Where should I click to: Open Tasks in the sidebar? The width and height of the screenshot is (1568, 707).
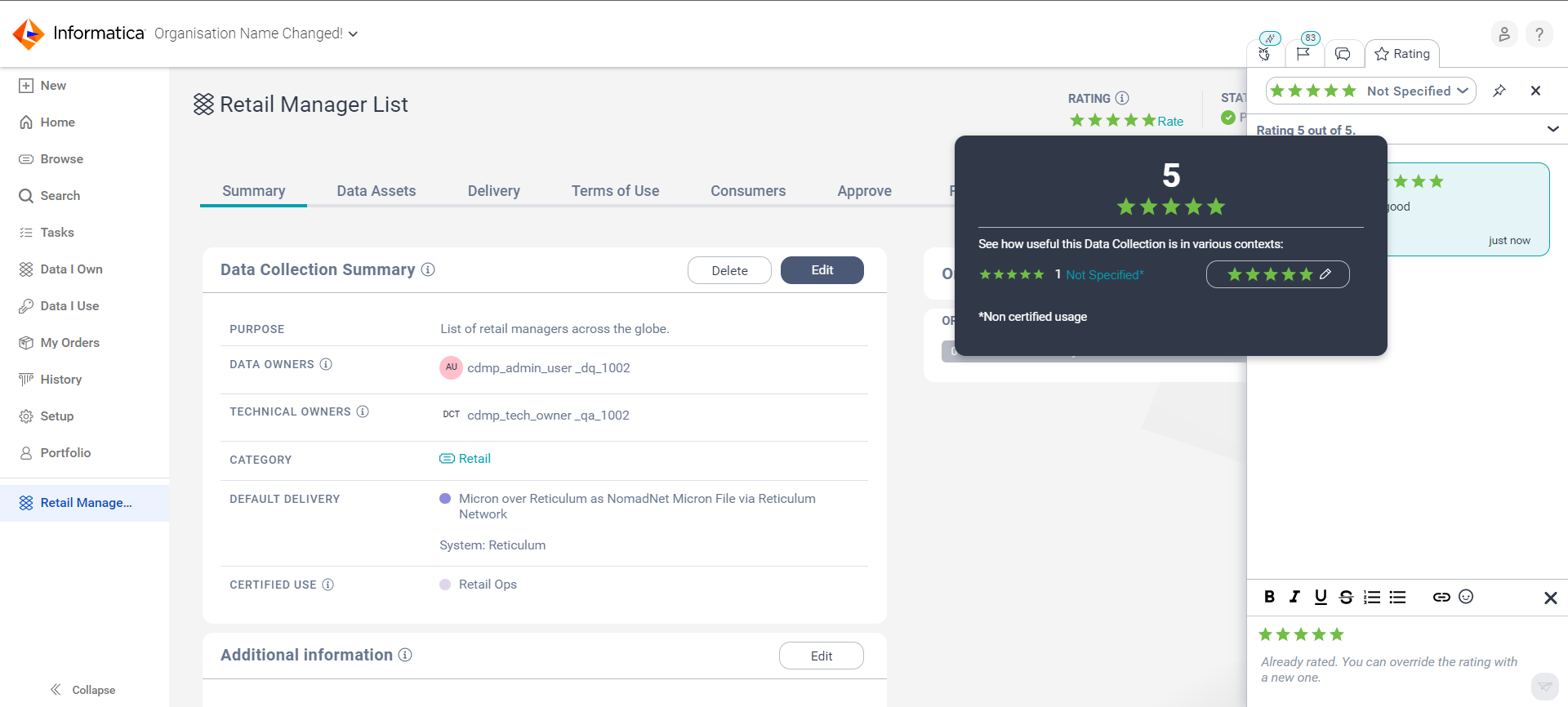[47, 233]
